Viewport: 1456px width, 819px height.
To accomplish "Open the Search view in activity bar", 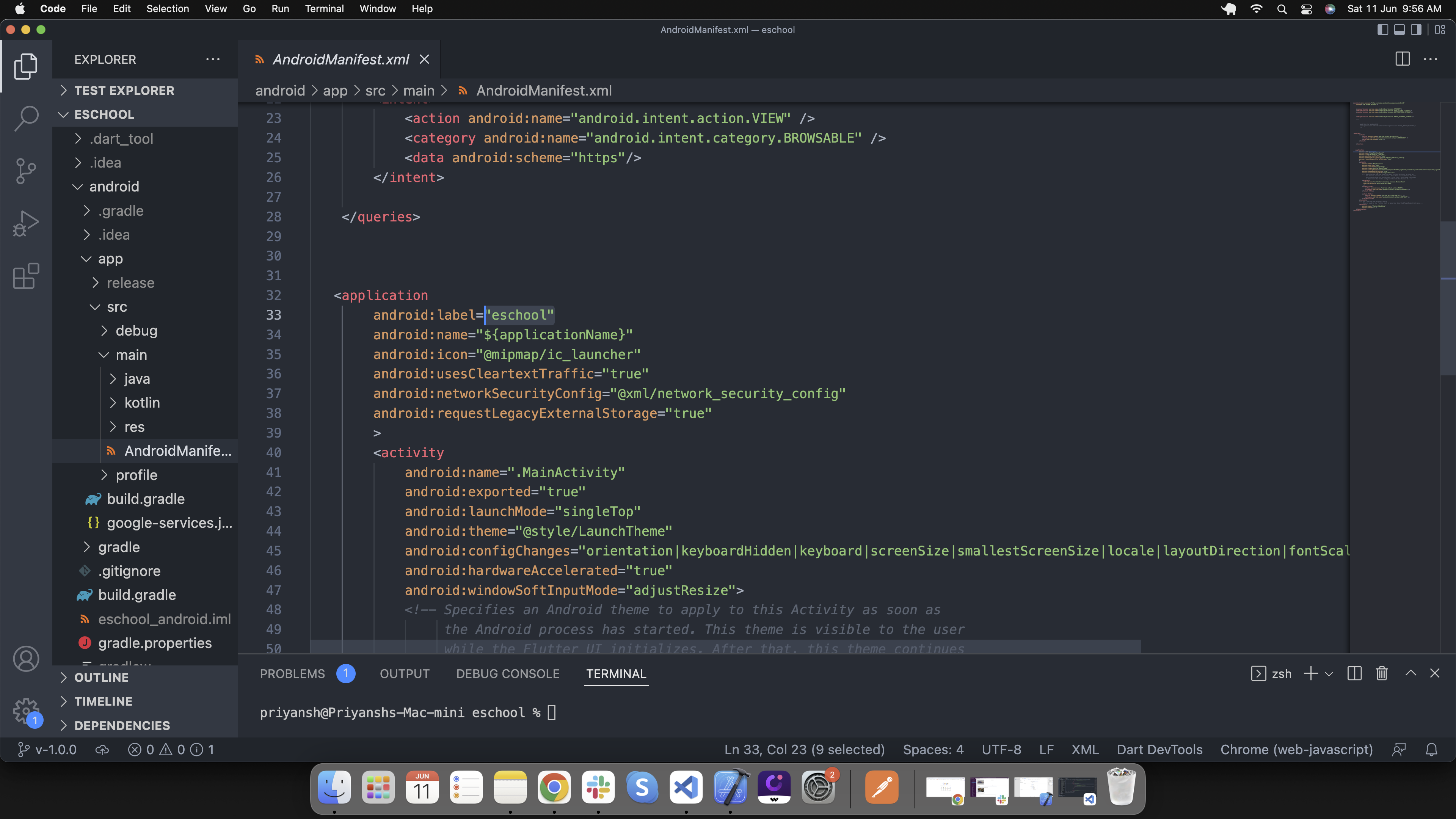I will (x=26, y=119).
